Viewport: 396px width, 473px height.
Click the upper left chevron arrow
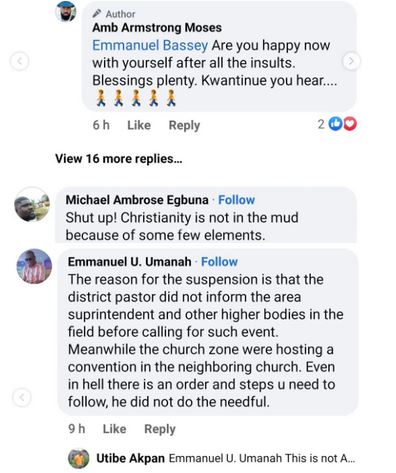(19, 62)
